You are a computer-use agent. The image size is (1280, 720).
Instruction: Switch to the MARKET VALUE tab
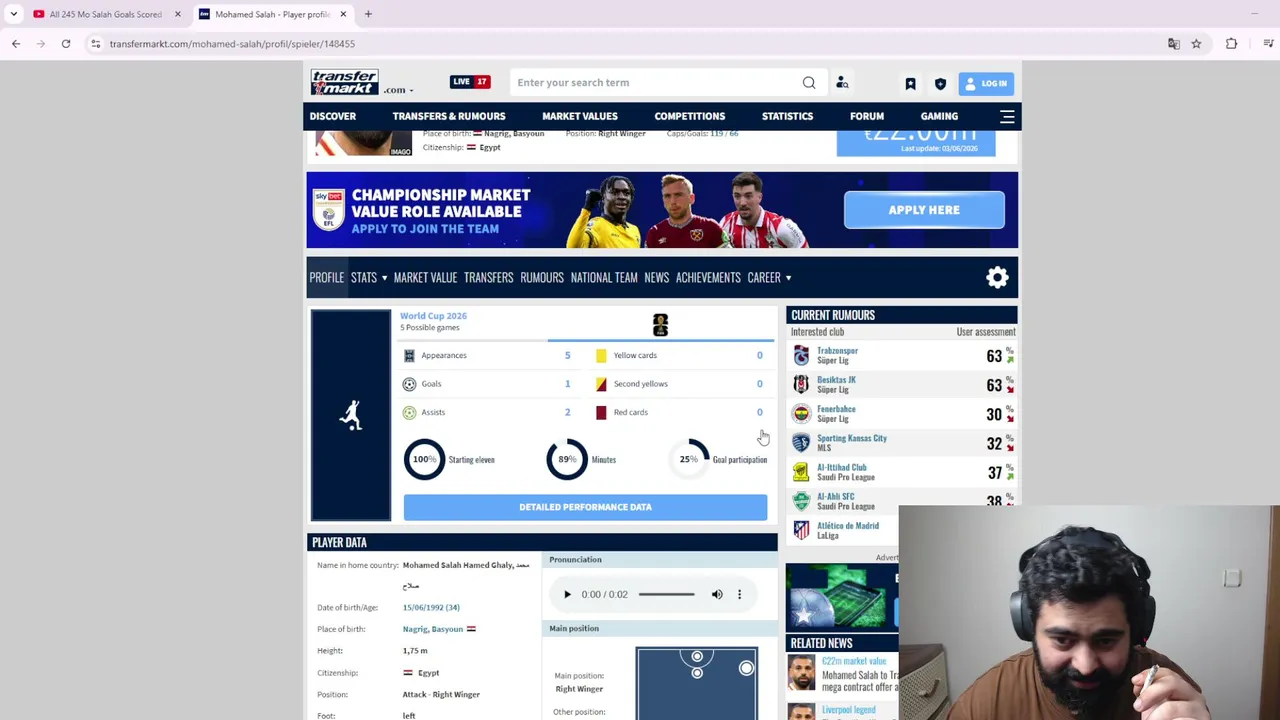(x=425, y=278)
